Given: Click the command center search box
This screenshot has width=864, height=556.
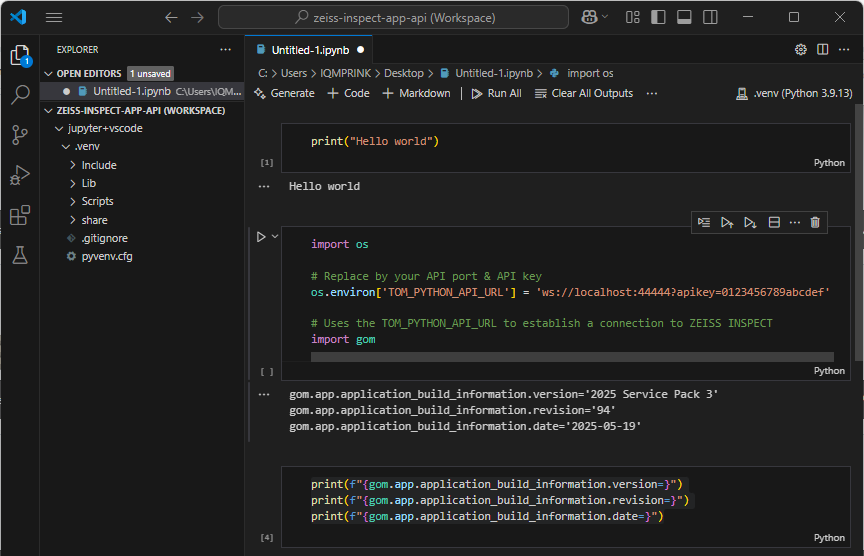Looking at the screenshot, I should tap(393, 17).
